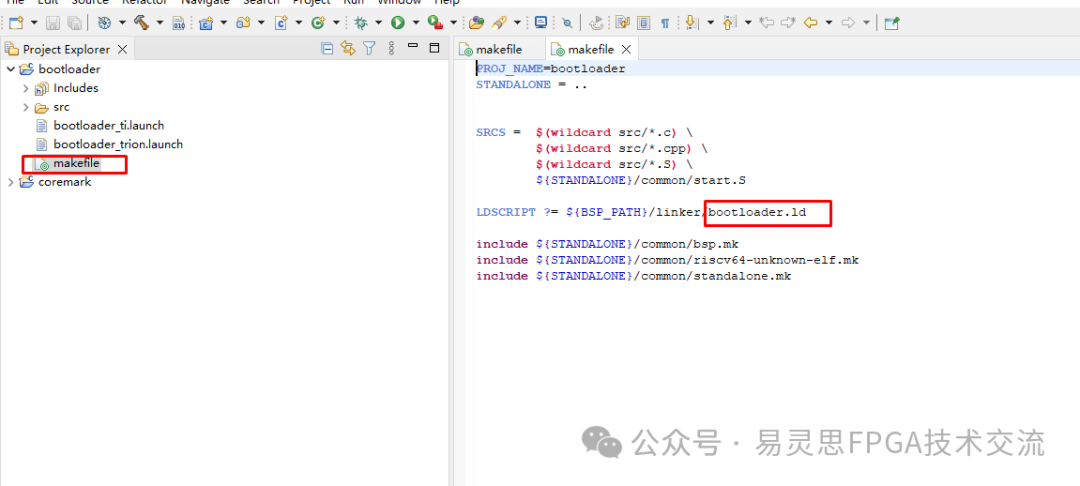The image size is (1080, 486).
Task: Click Collapse All in Project Explorer
Action: click(327, 48)
